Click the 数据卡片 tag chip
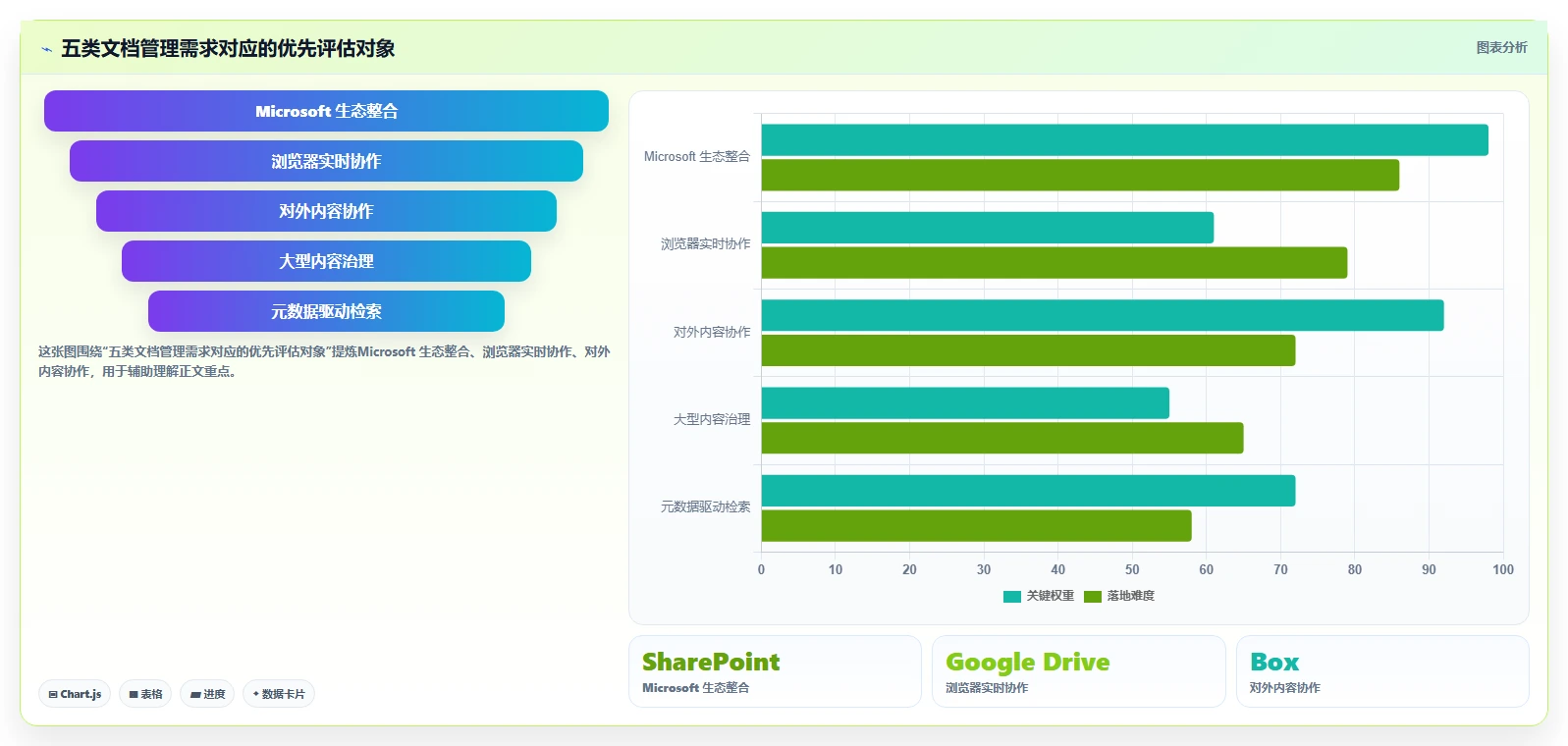 pos(279,694)
